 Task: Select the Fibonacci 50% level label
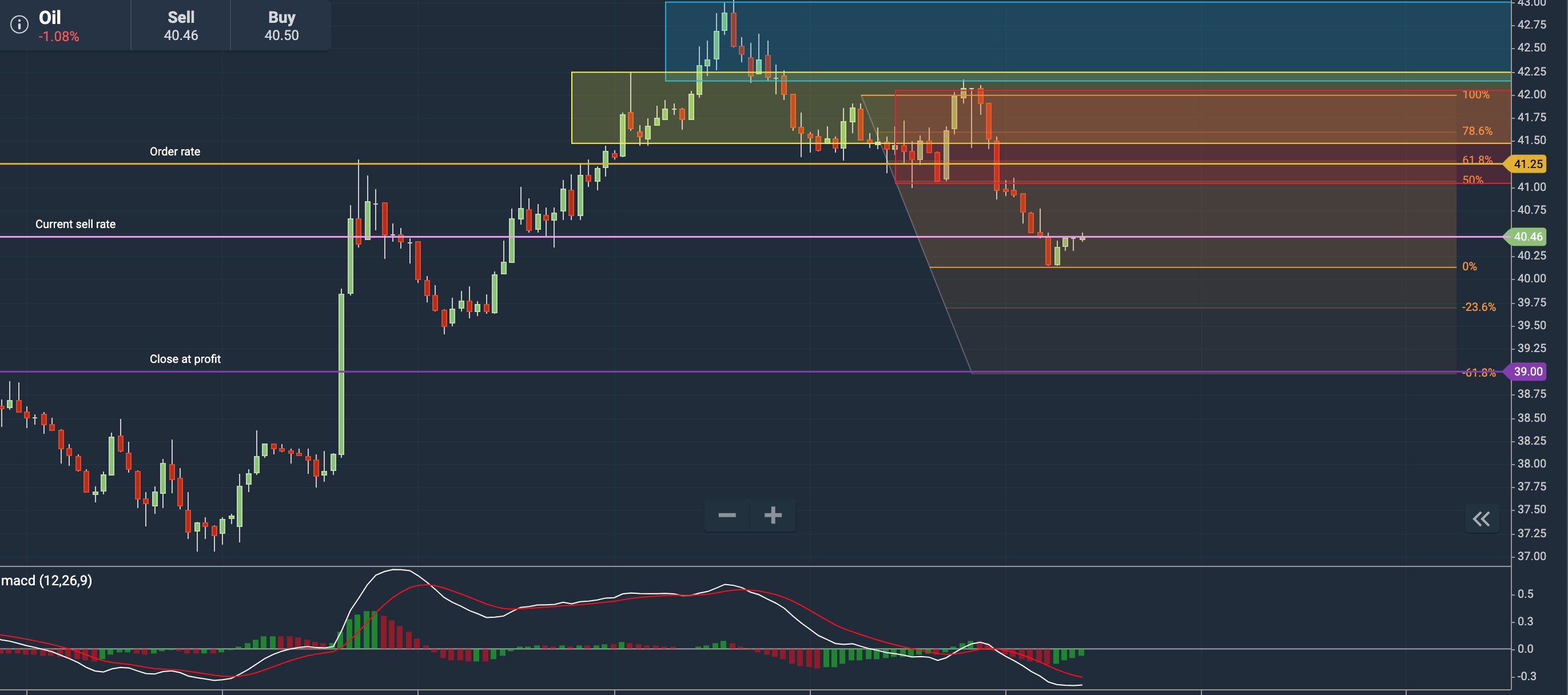pos(1473,180)
